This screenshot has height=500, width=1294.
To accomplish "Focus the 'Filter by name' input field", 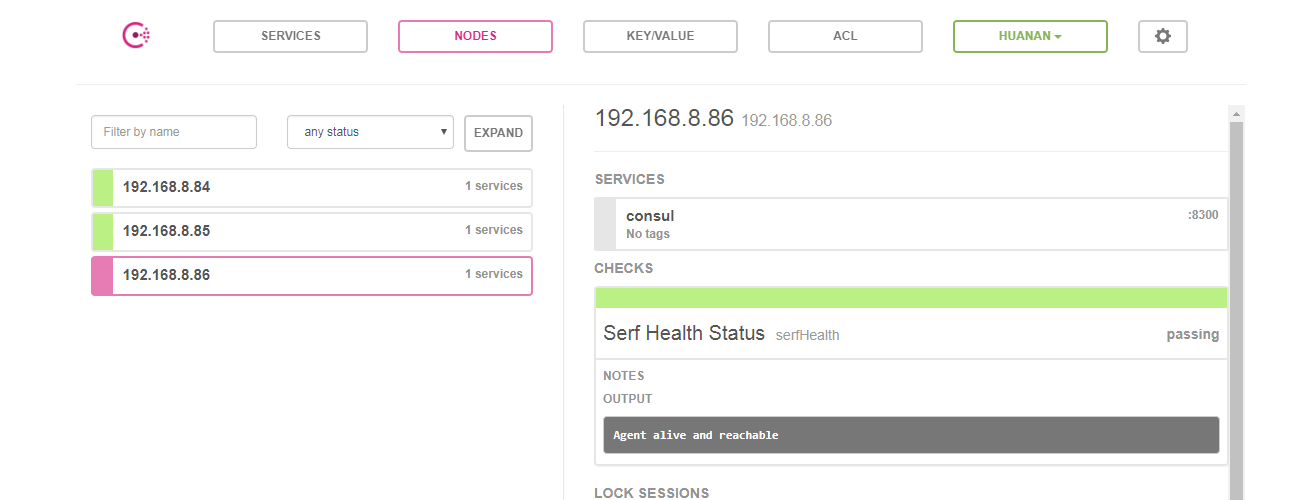I will [x=174, y=132].
